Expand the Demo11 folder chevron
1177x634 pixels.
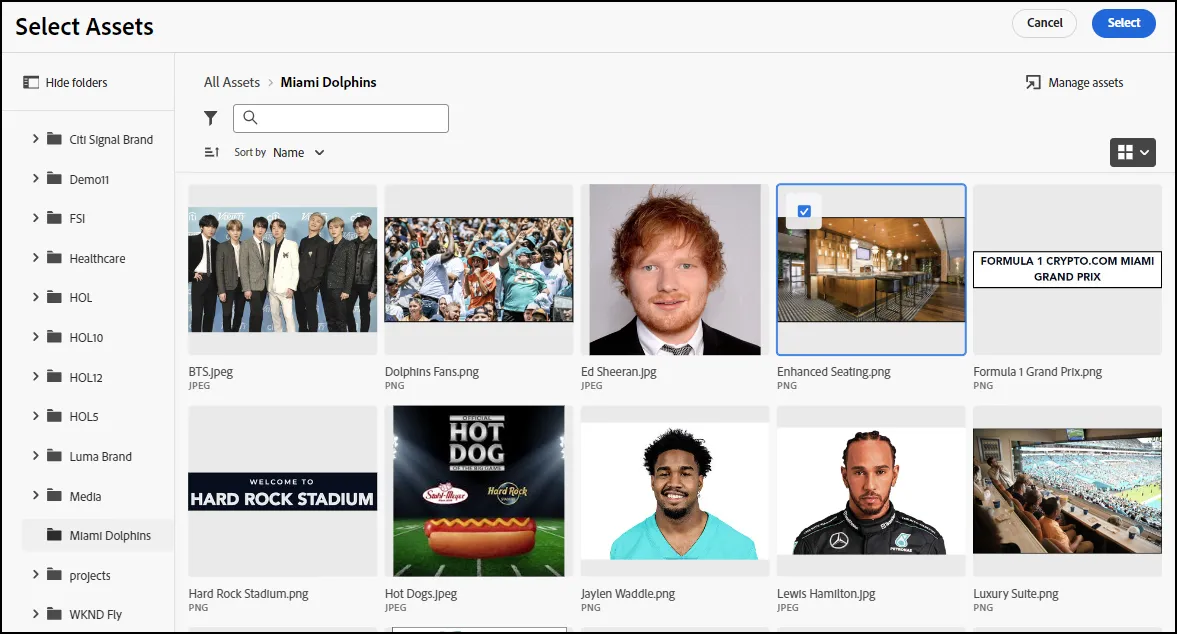[35, 179]
